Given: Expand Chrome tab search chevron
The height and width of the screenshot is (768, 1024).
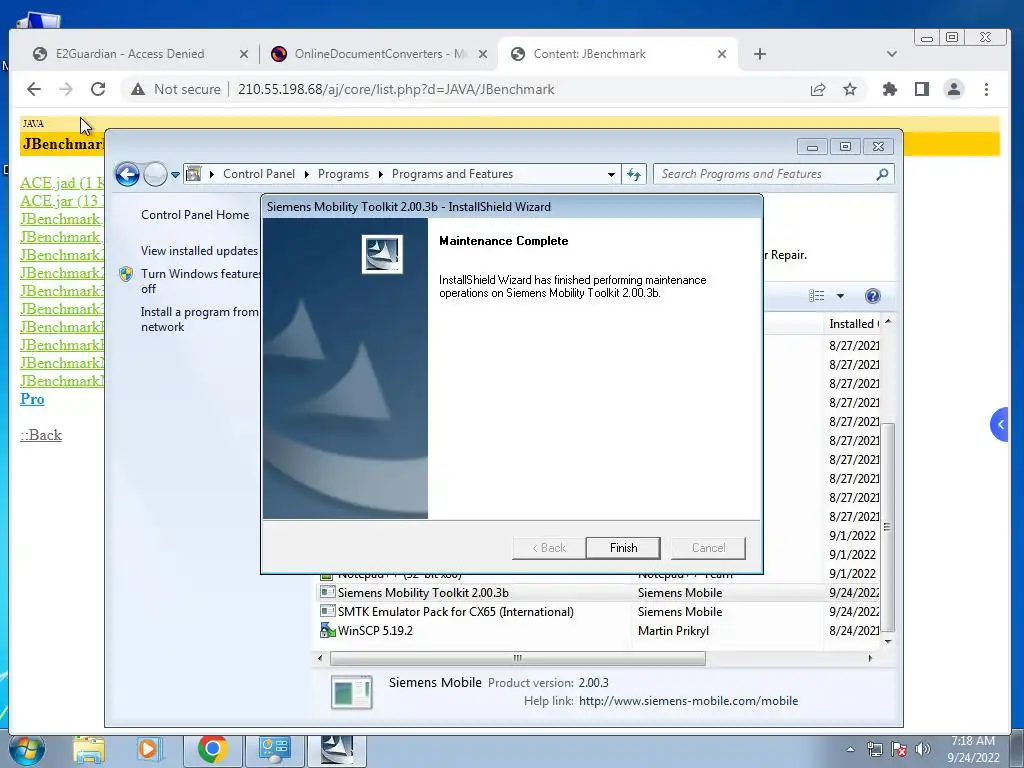Looking at the screenshot, I should 891,54.
